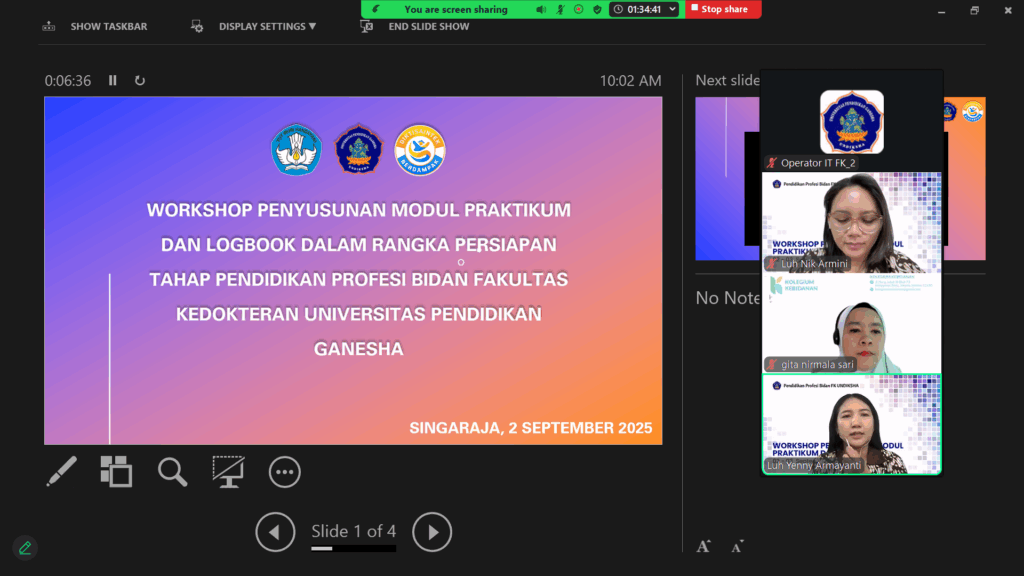The width and height of the screenshot is (1024, 576).
Task: Activate the Zoom into slide magnifier
Action: point(172,472)
